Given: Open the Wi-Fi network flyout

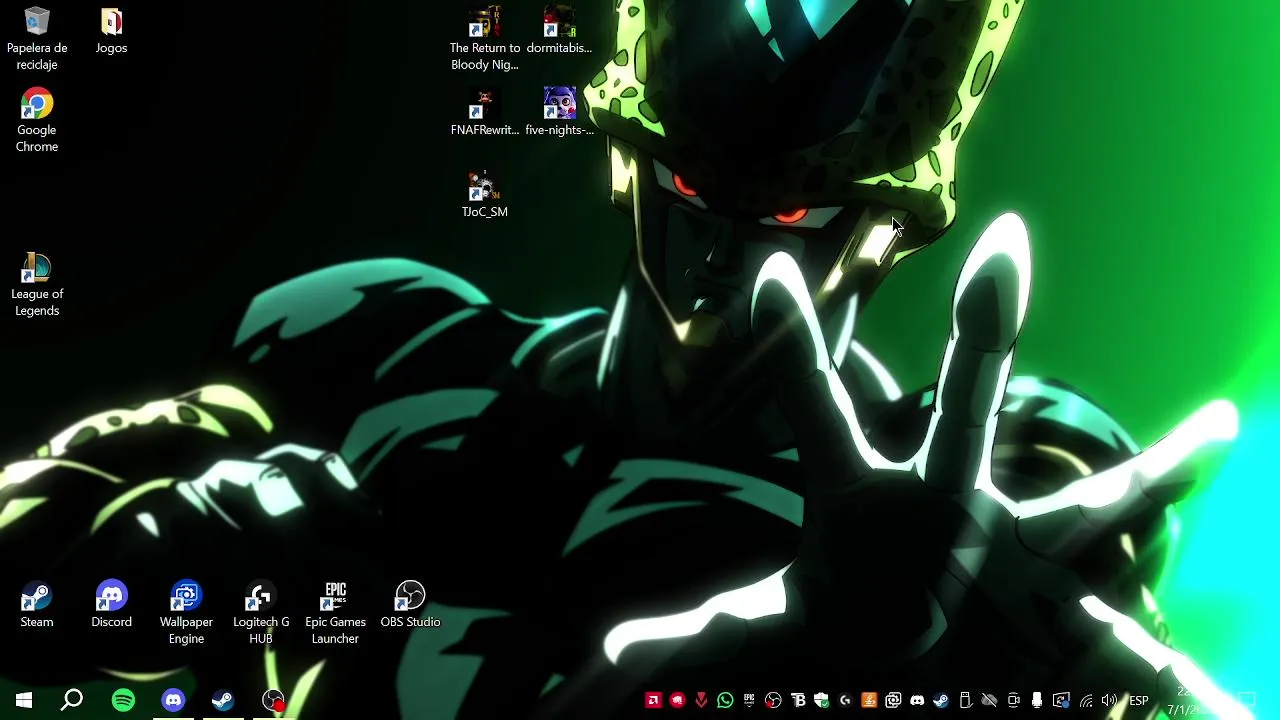Looking at the screenshot, I should tap(1086, 700).
